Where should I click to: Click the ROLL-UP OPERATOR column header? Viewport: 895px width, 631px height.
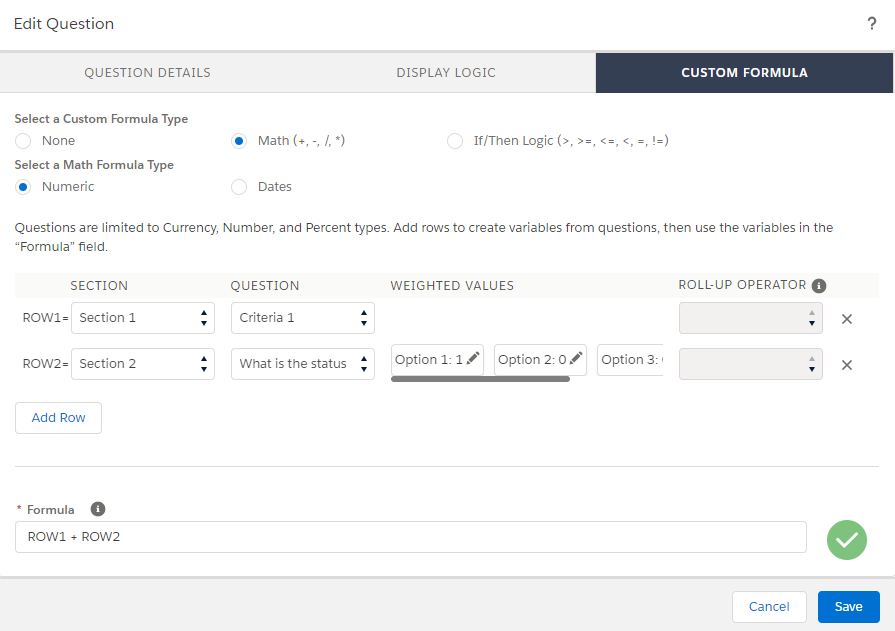pos(742,285)
